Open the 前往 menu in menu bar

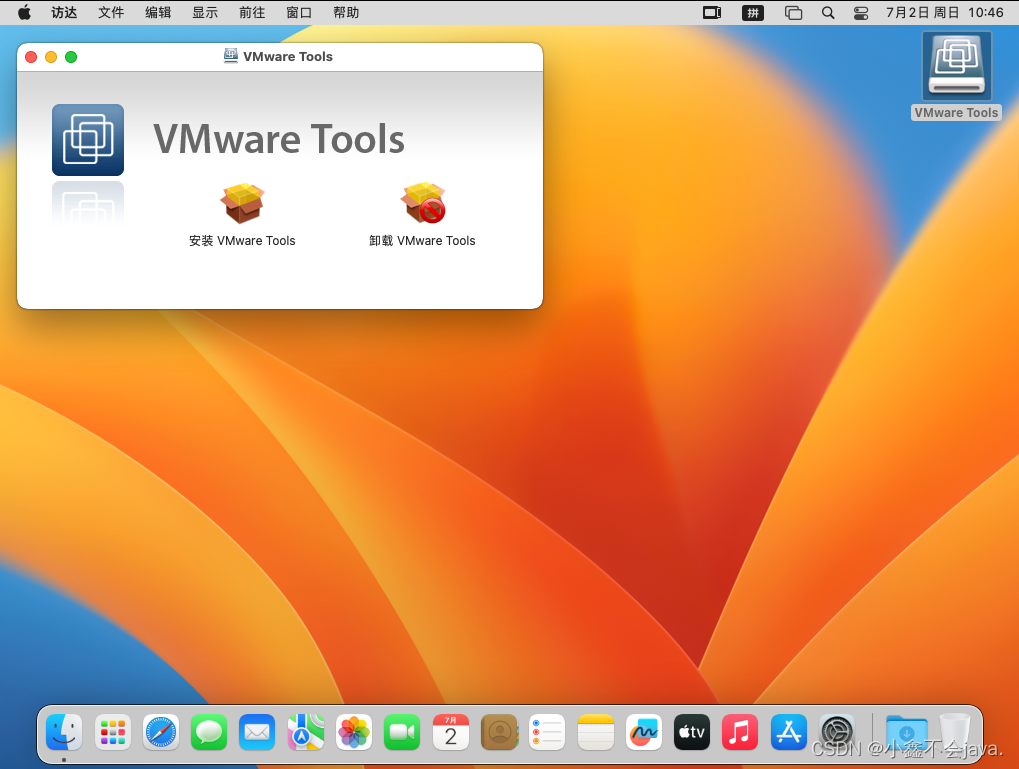click(x=252, y=13)
